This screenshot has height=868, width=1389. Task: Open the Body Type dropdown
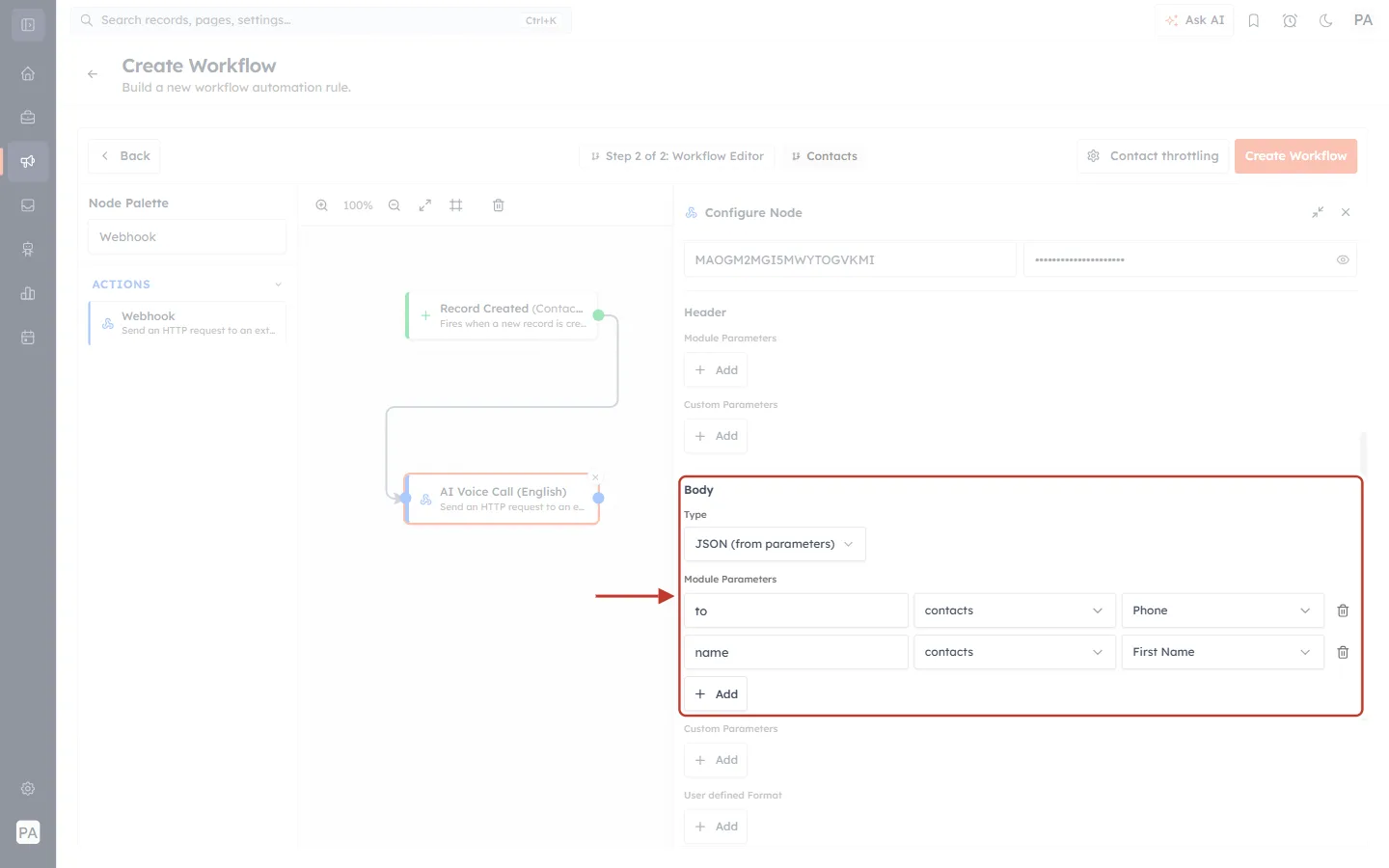[775, 544]
